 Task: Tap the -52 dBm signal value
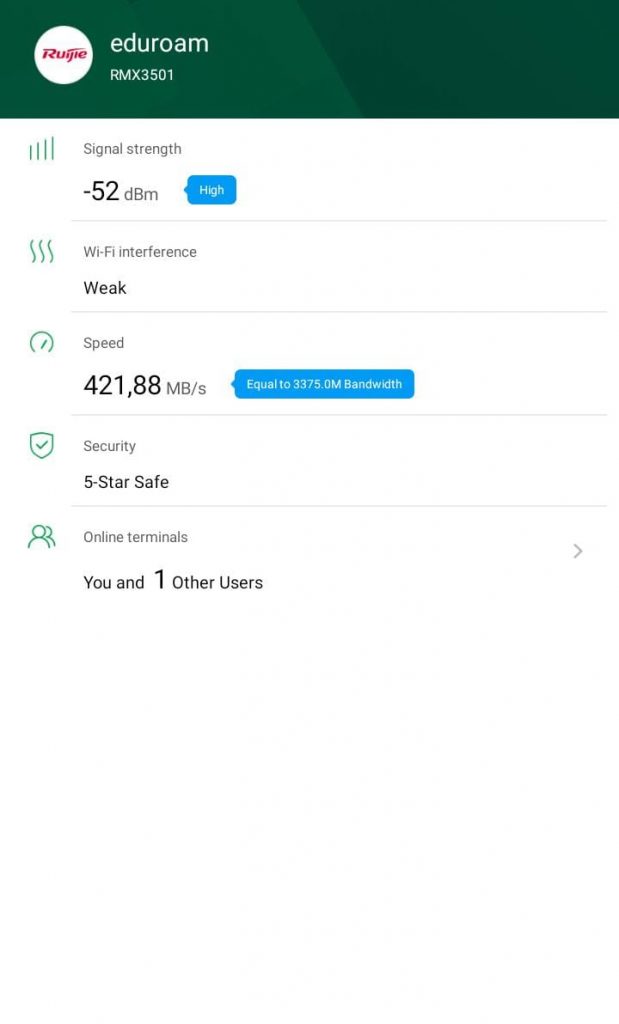click(x=120, y=192)
